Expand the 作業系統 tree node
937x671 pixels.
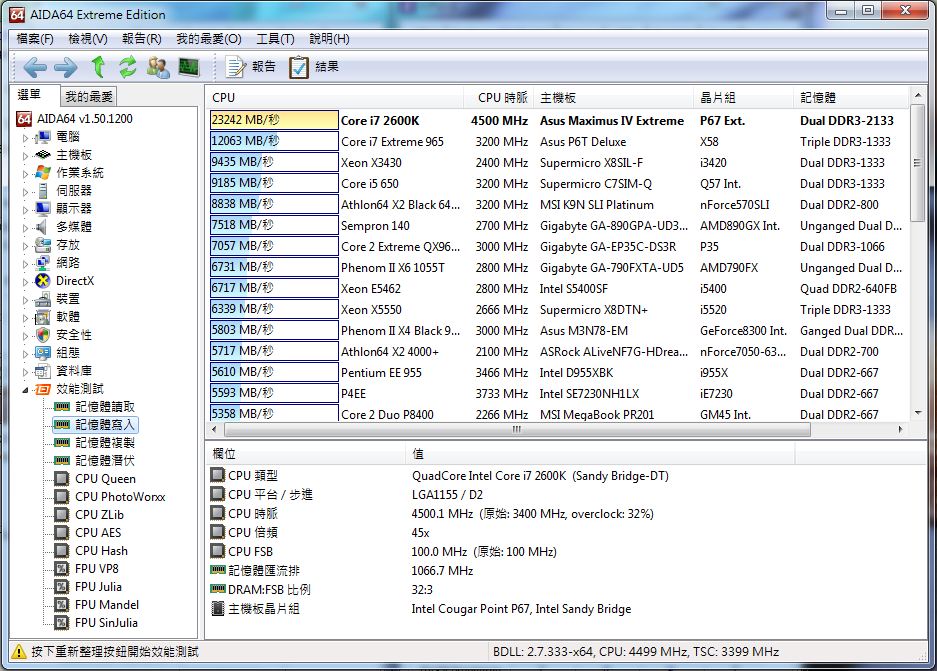click(25, 173)
